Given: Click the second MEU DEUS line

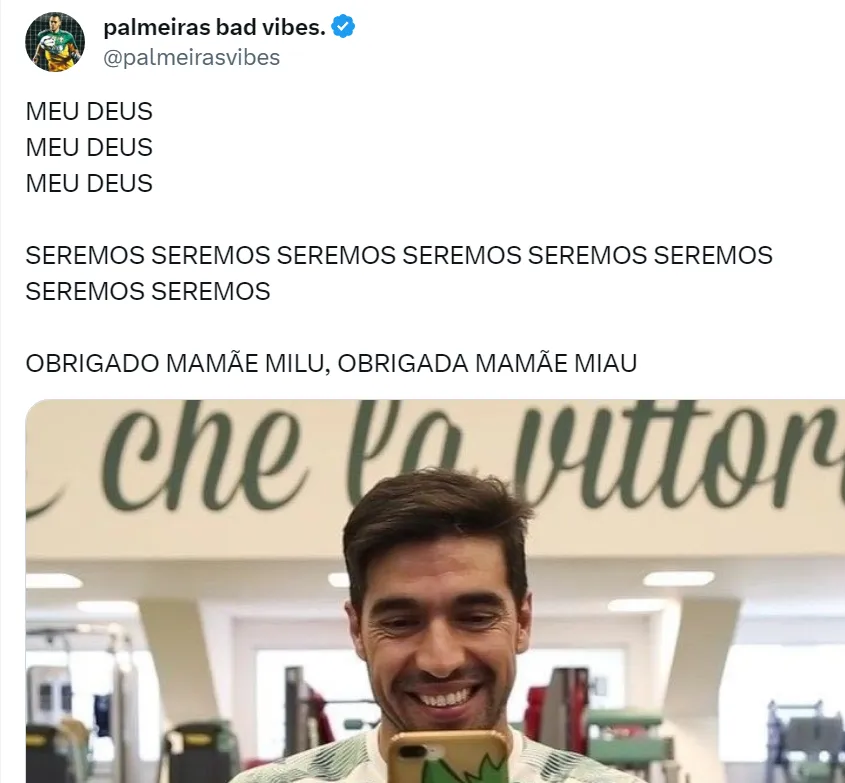Looking at the screenshot, I should pyautogui.click(x=89, y=148).
